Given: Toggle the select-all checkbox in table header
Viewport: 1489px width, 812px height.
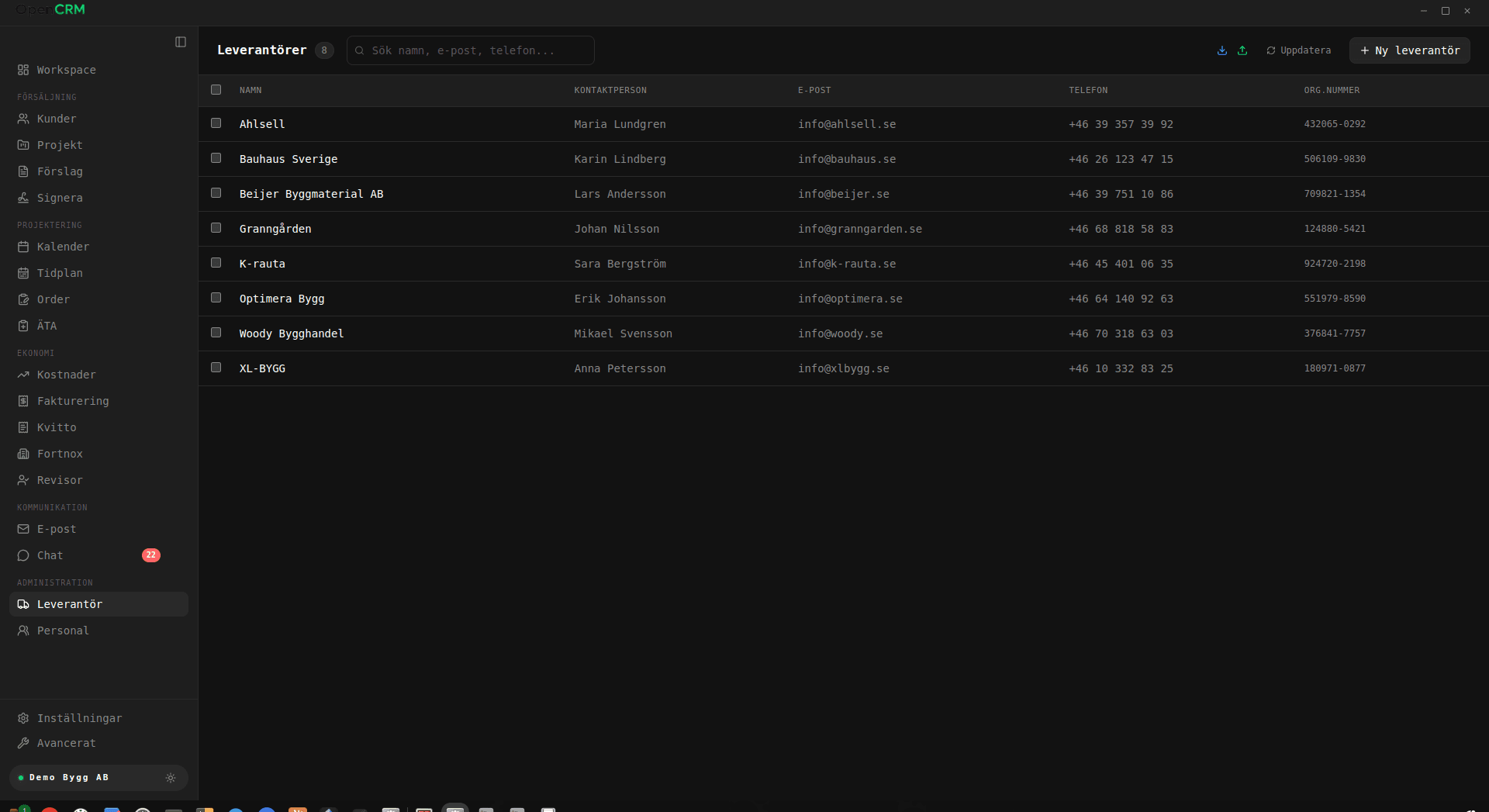Looking at the screenshot, I should 216,90.
